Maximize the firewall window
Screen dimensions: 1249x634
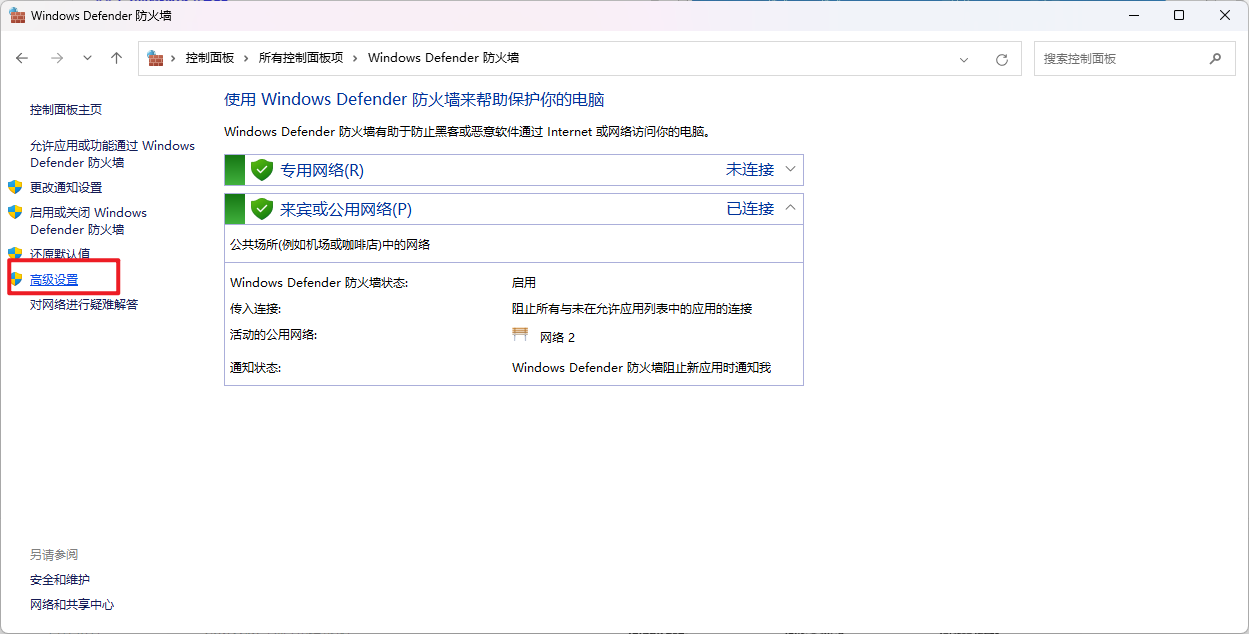point(1179,15)
